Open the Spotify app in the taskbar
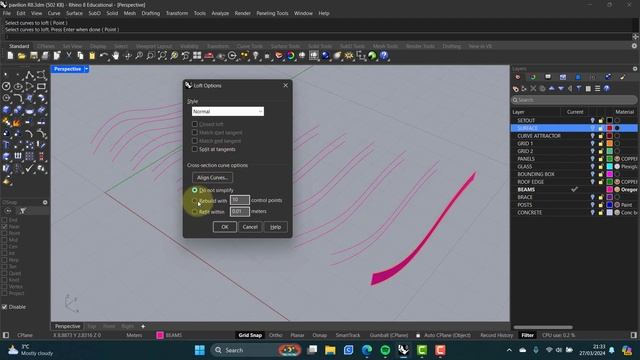The height and width of the screenshot is (360, 640). click(x=385, y=350)
